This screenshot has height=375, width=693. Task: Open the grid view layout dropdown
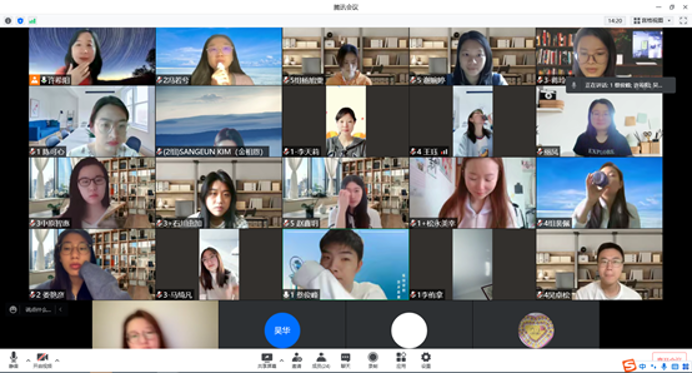652,21
